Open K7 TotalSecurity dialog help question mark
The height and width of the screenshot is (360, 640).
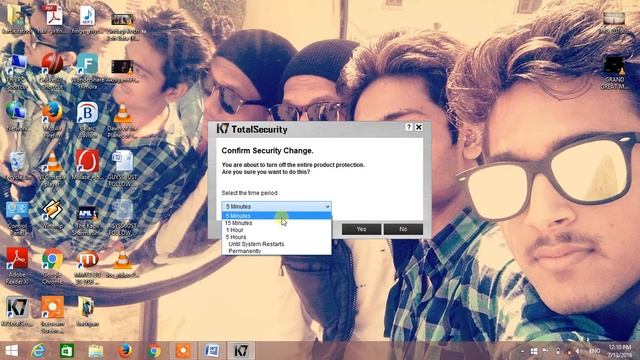point(409,127)
